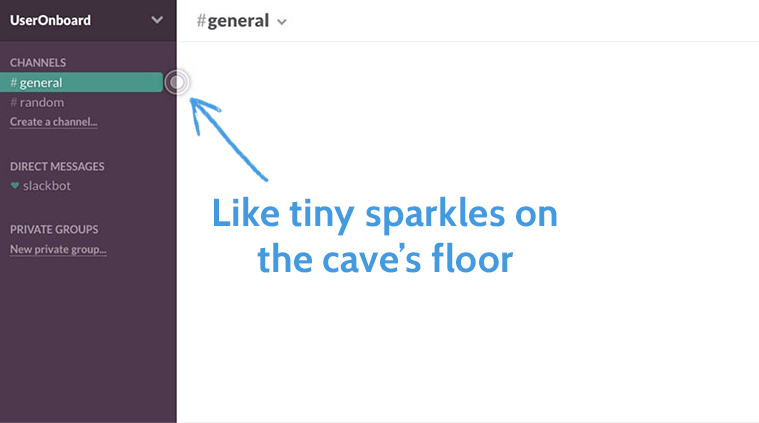Click the PRIVATE GROUPS section header
This screenshot has width=759, height=423.
coord(54,229)
